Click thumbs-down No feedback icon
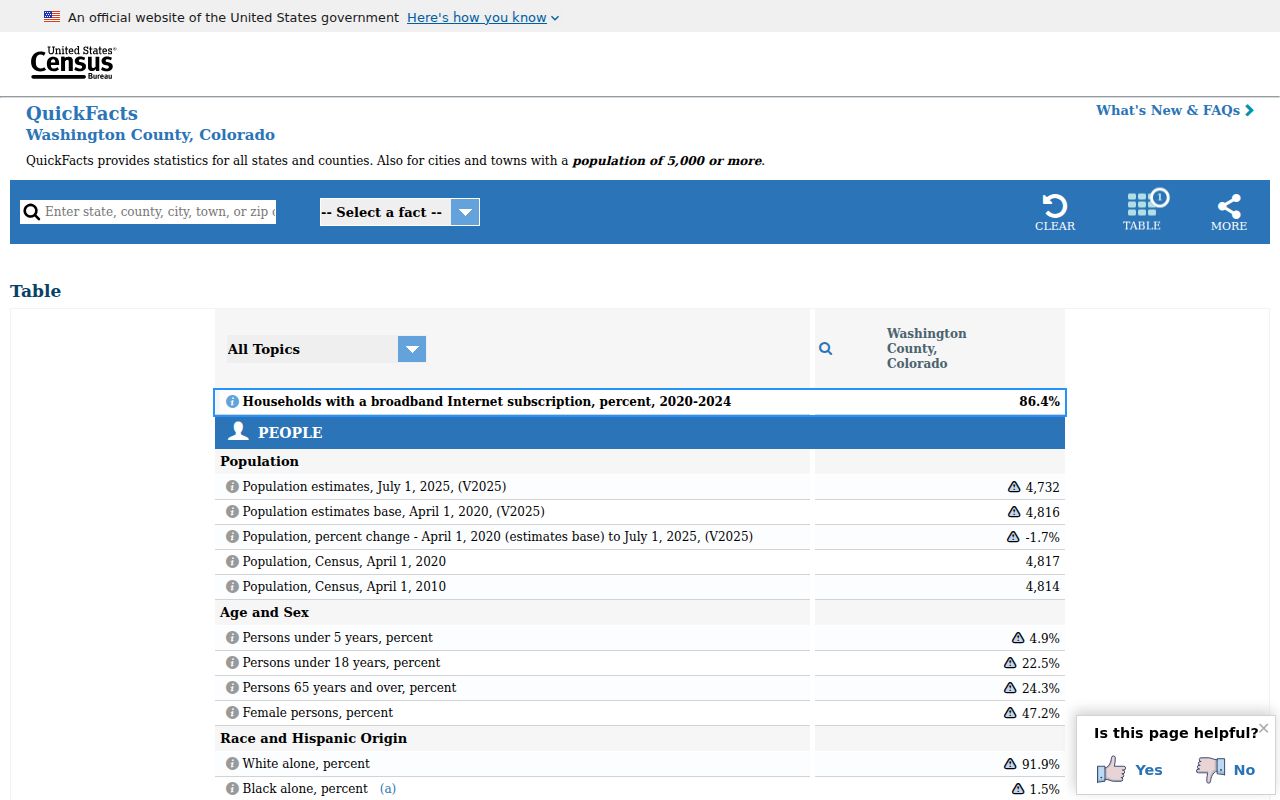This screenshot has height=800, width=1280. (x=1211, y=769)
